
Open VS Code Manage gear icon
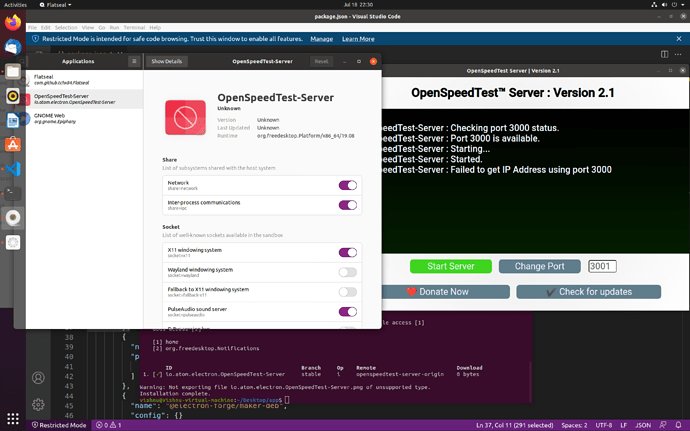pyautogui.click(x=38, y=404)
